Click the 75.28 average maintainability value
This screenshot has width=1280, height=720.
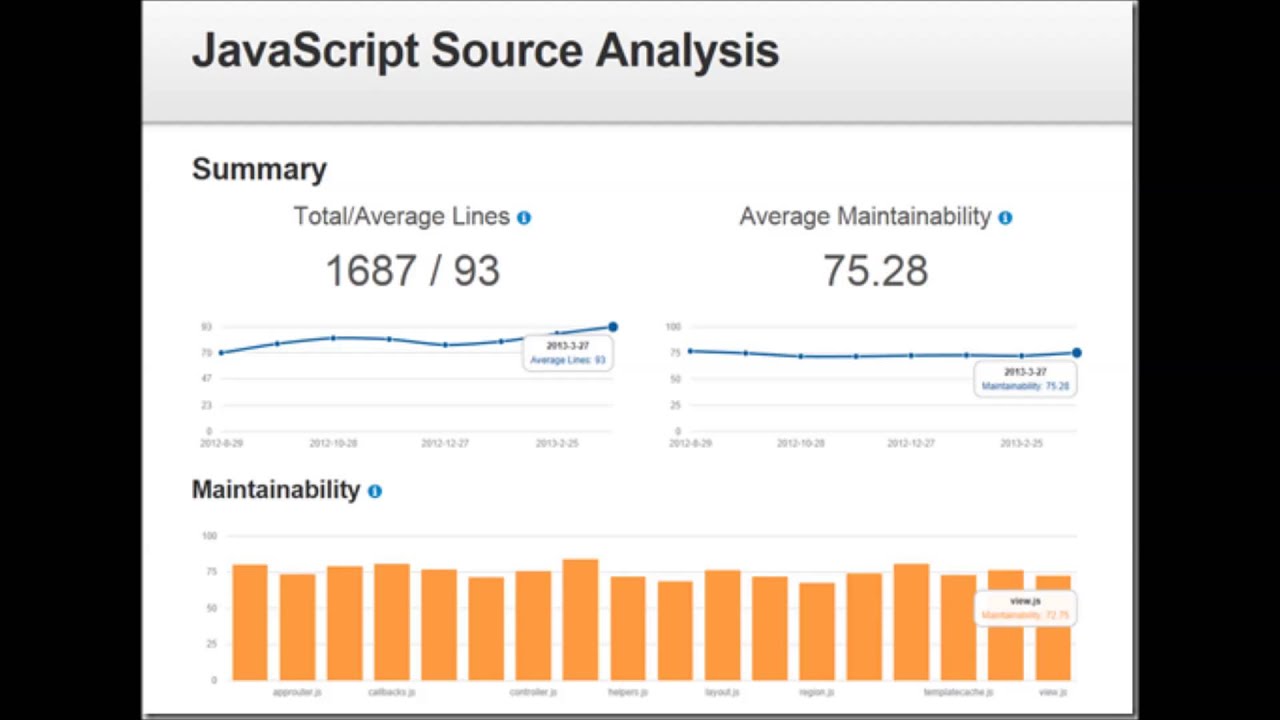point(875,272)
